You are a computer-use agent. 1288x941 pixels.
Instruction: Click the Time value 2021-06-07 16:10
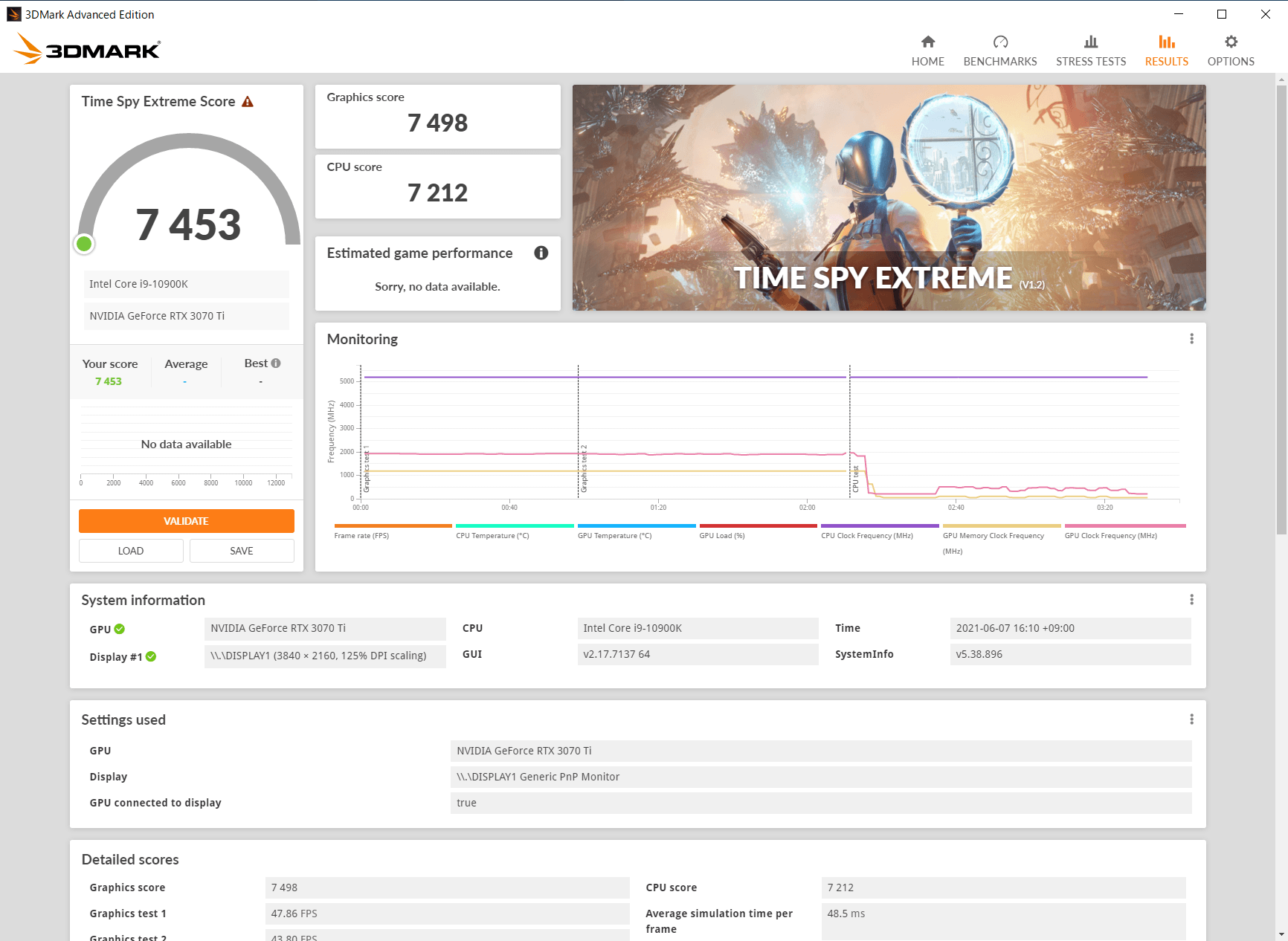click(1070, 628)
